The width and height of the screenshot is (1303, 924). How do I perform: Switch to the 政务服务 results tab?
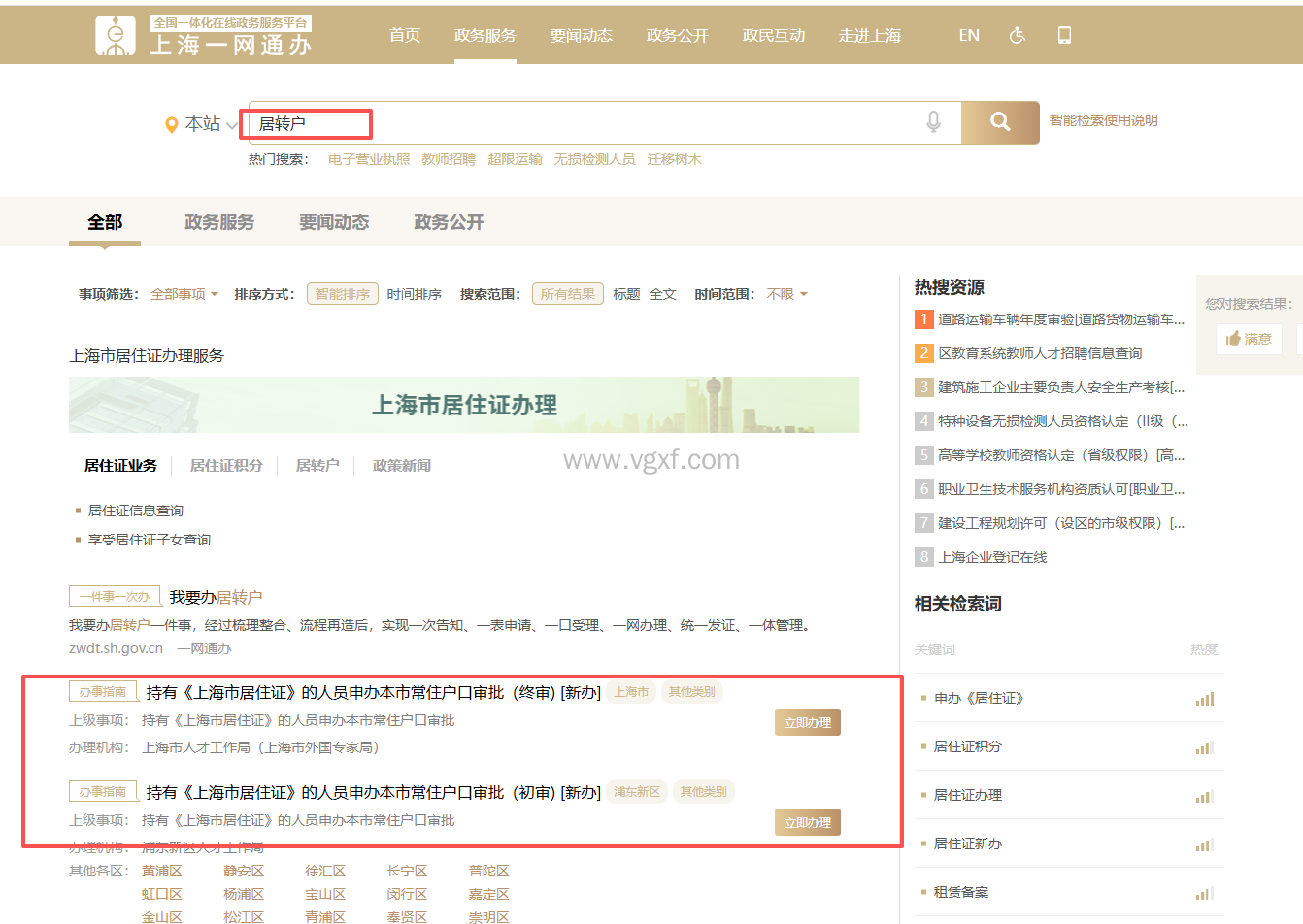pos(219,222)
